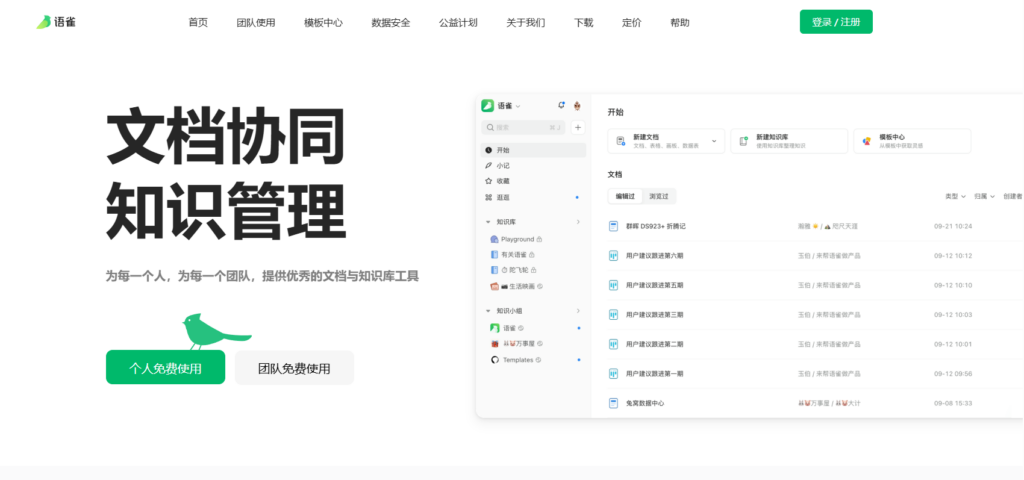This screenshot has width=1024, height=480.
Task: Click the owner text ending in 咫尺天涯
Action: pos(827,226)
